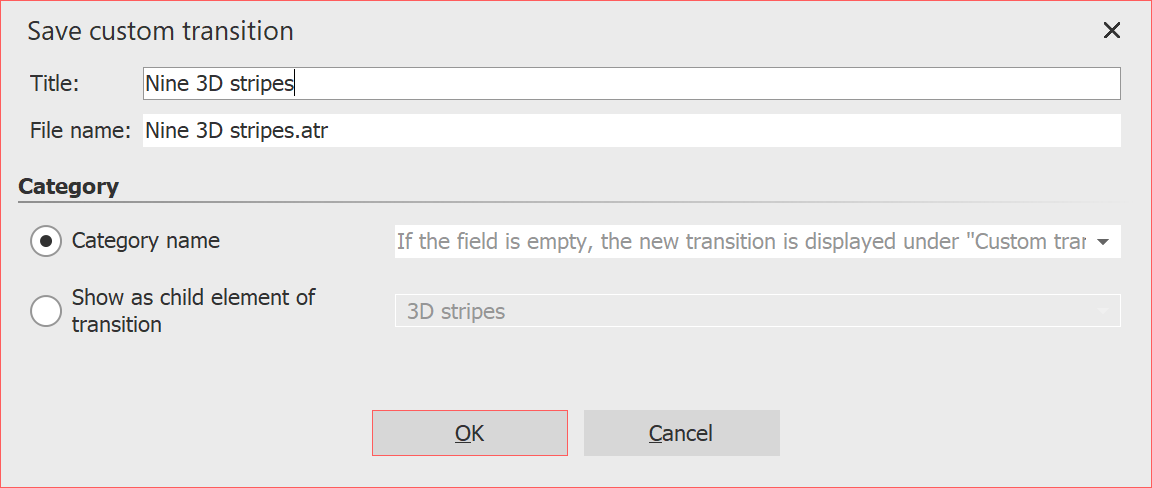Click the "Save custom transition" title bar text
The width and height of the screenshot is (1152, 488).
click(x=160, y=31)
